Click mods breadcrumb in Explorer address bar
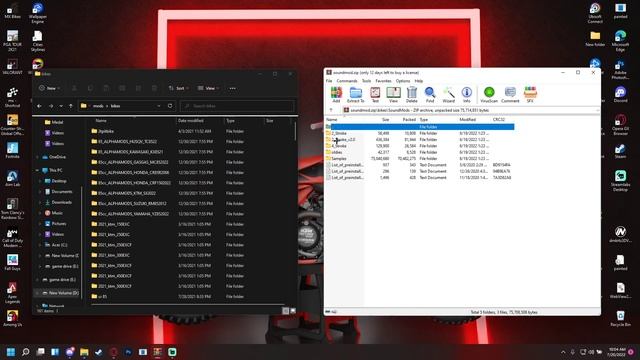The height and width of the screenshot is (360, 640). coord(98,106)
